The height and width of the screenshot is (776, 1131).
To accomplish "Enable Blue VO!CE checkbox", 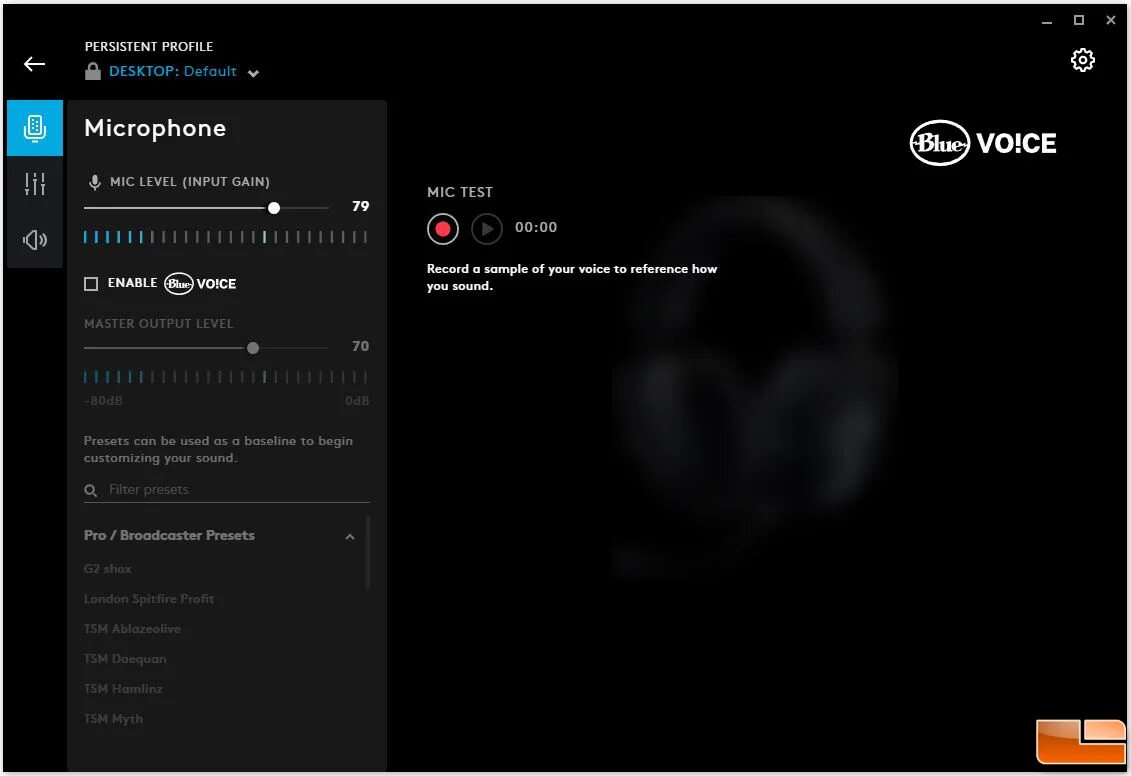I will [x=91, y=283].
